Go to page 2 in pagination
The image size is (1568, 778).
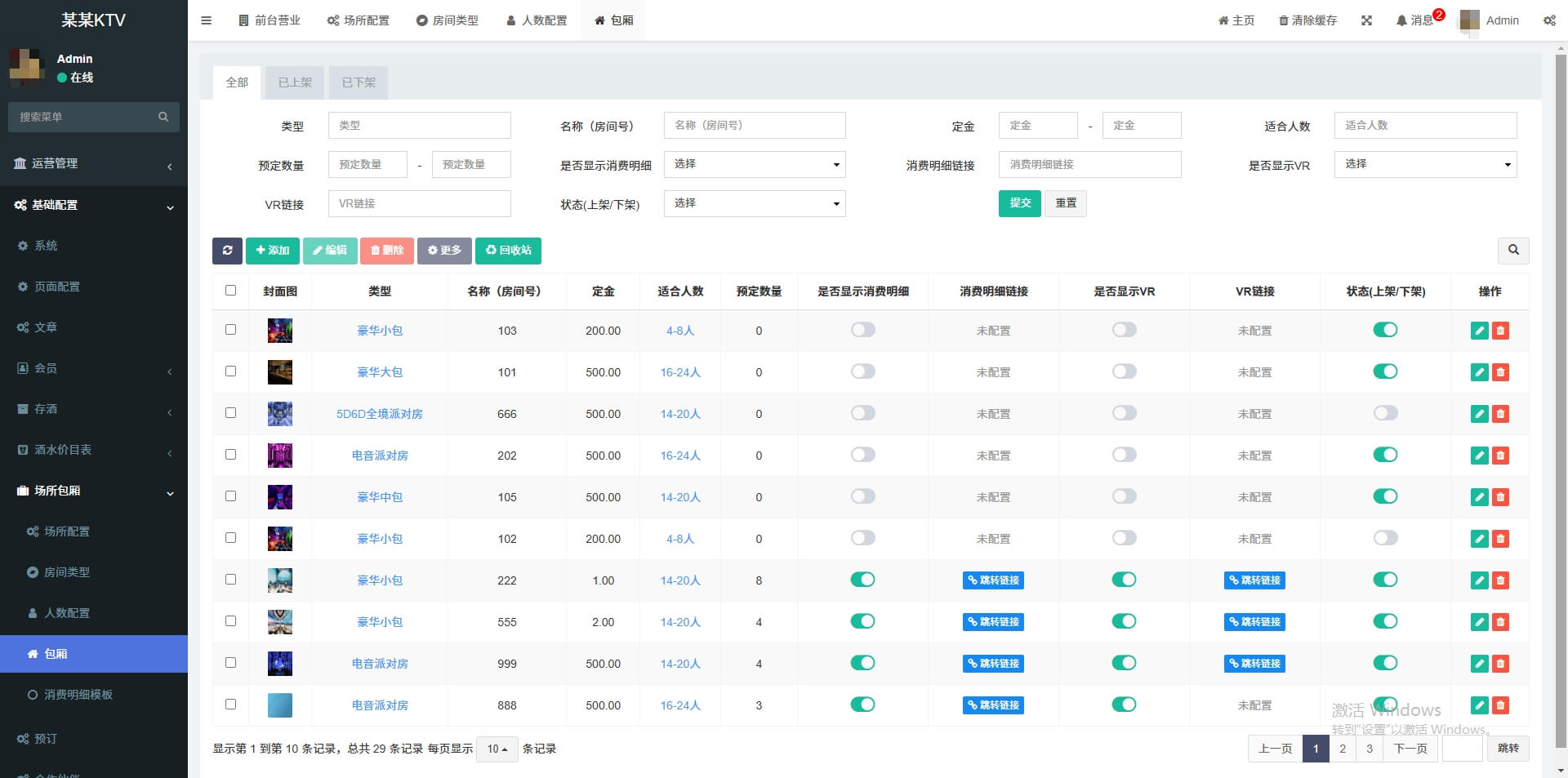[1342, 749]
